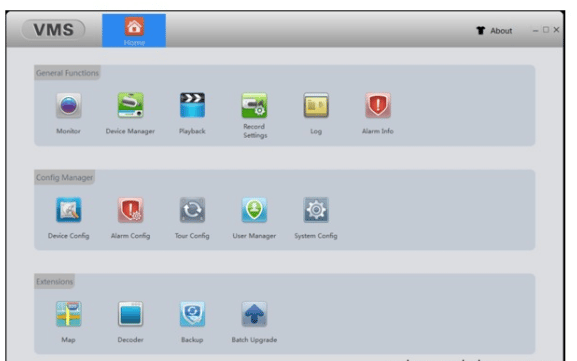
Task: Minimize the VMS window
Action: pyautogui.click(x=535, y=31)
